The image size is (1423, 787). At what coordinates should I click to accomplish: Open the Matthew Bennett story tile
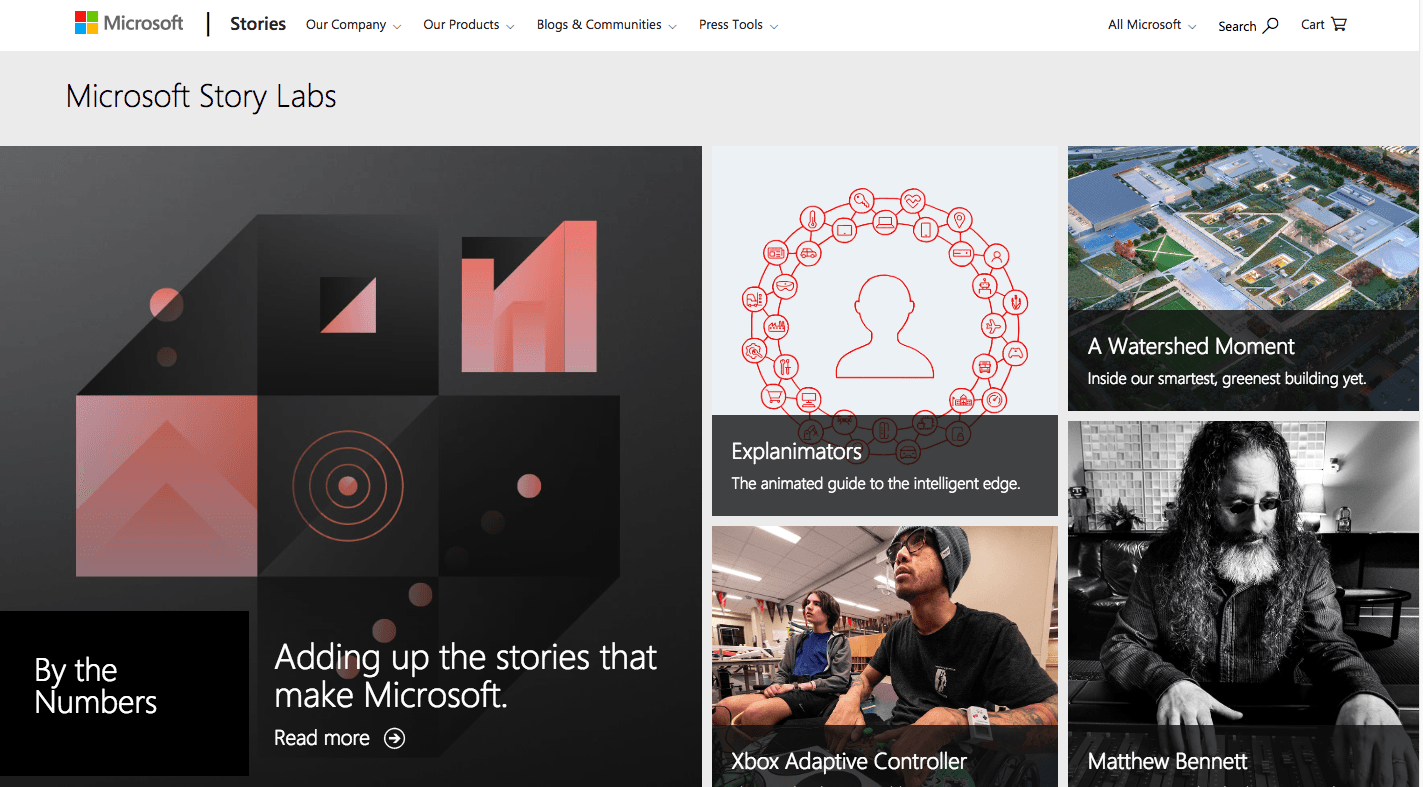1167,761
